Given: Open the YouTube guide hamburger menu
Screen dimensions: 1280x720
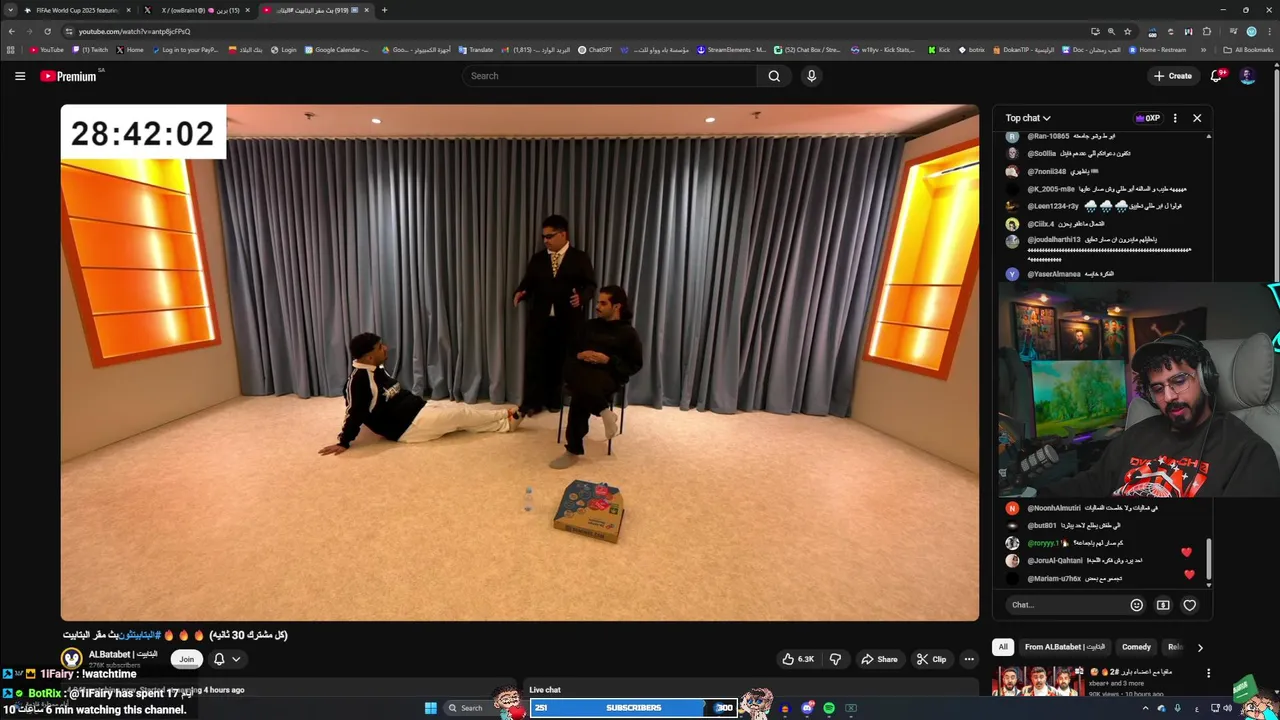Looking at the screenshot, I should (20, 76).
